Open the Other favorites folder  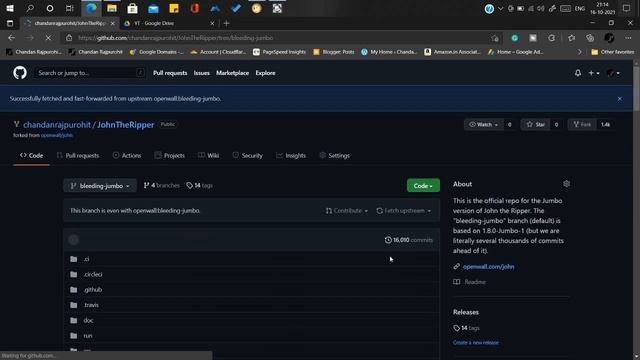coord(613,52)
